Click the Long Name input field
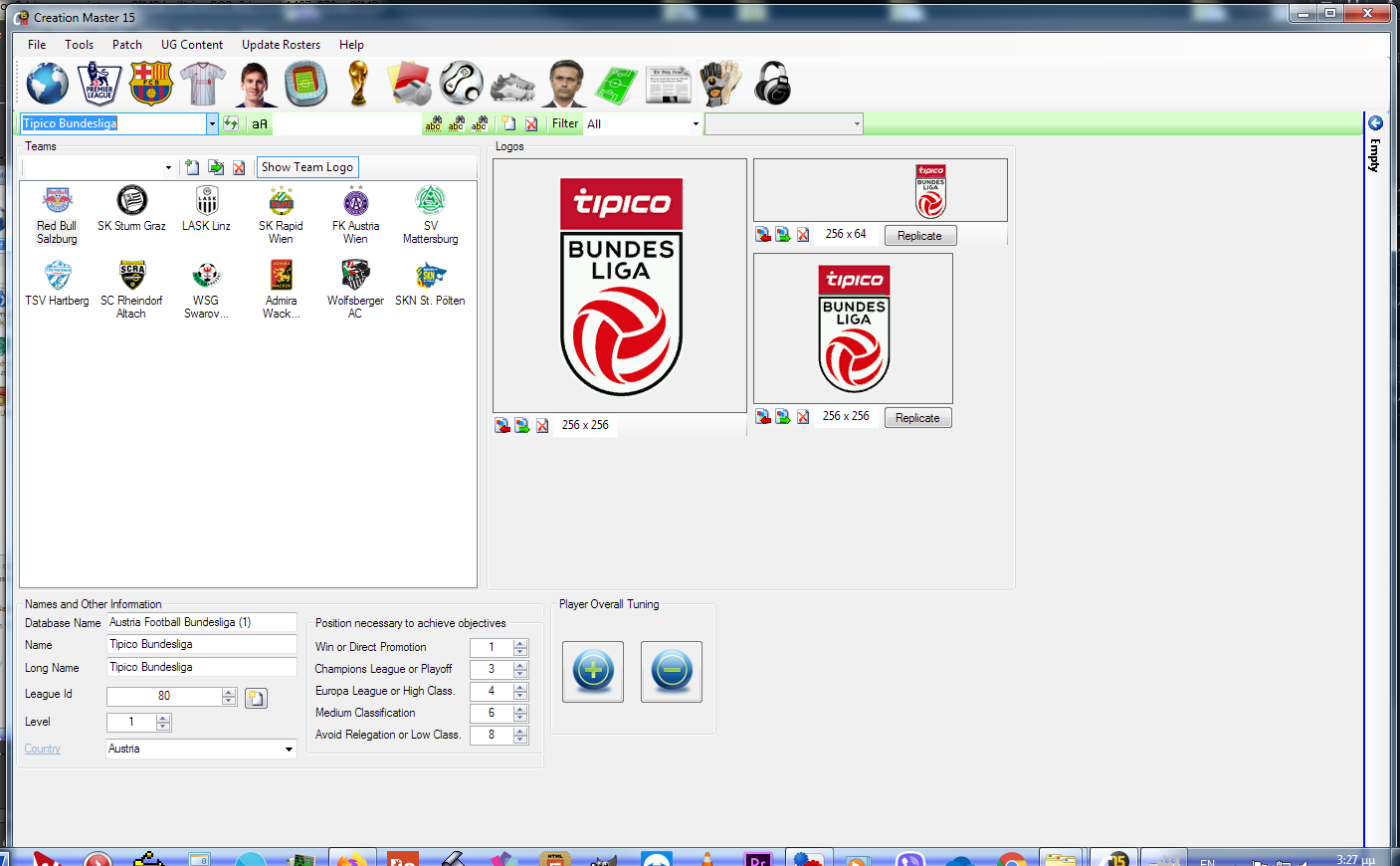Screen dimensions: 1400x866 (202, 667)
